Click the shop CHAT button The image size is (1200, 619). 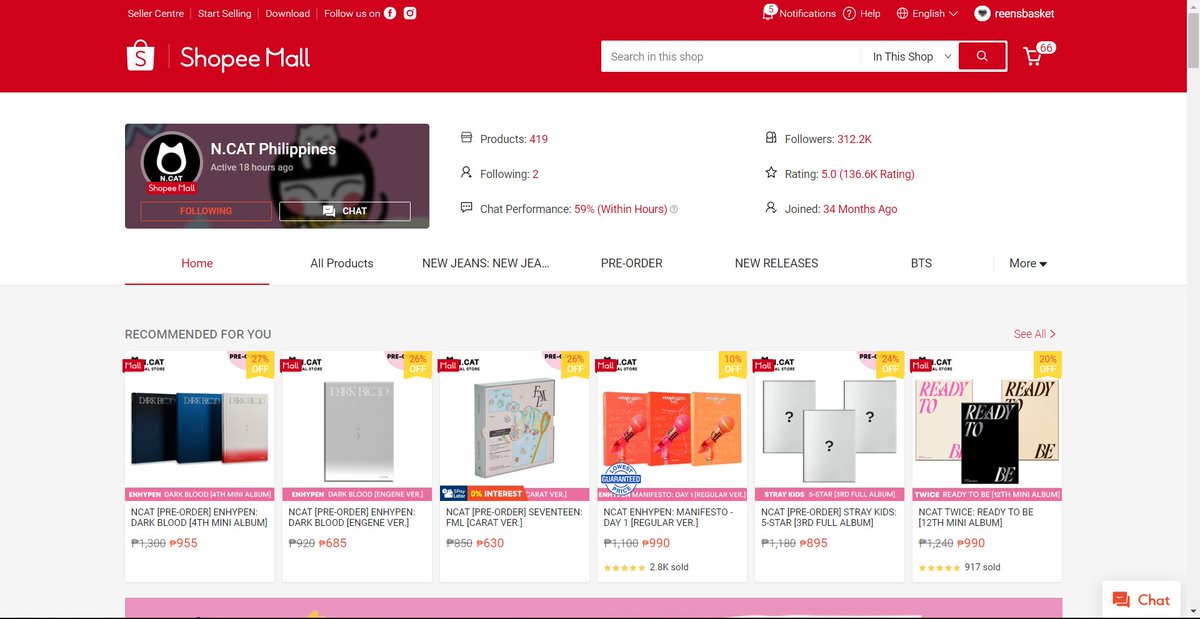tap(345, 211)
